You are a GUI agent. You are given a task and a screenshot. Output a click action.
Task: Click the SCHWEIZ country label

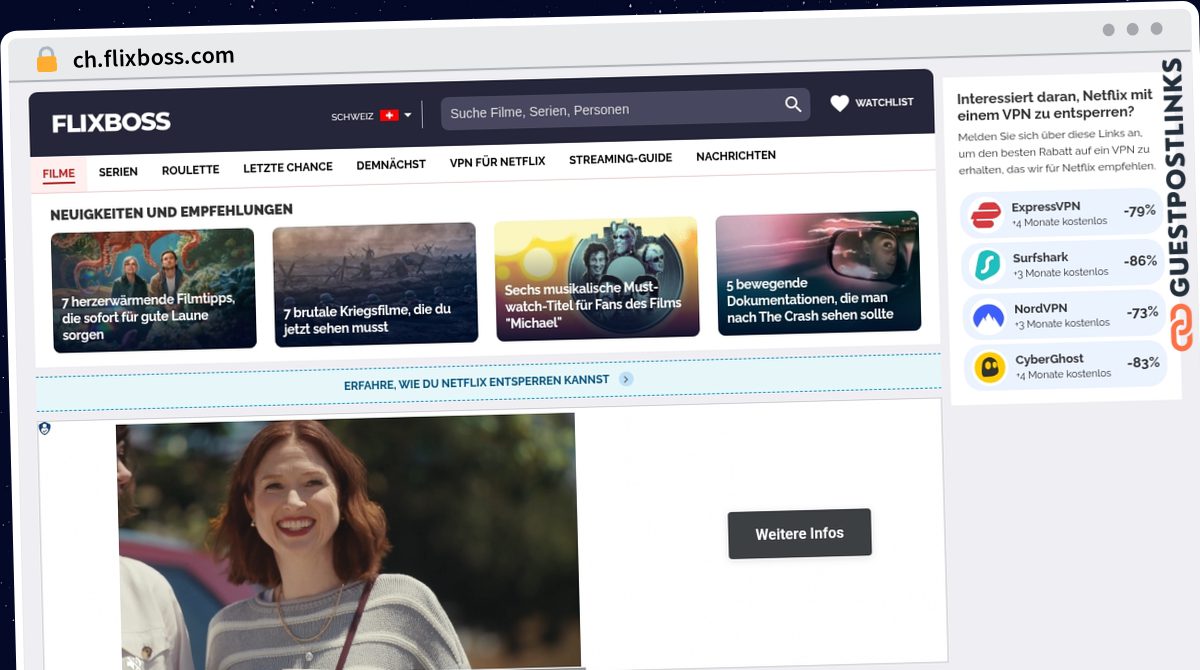click(x=352, y=117)
